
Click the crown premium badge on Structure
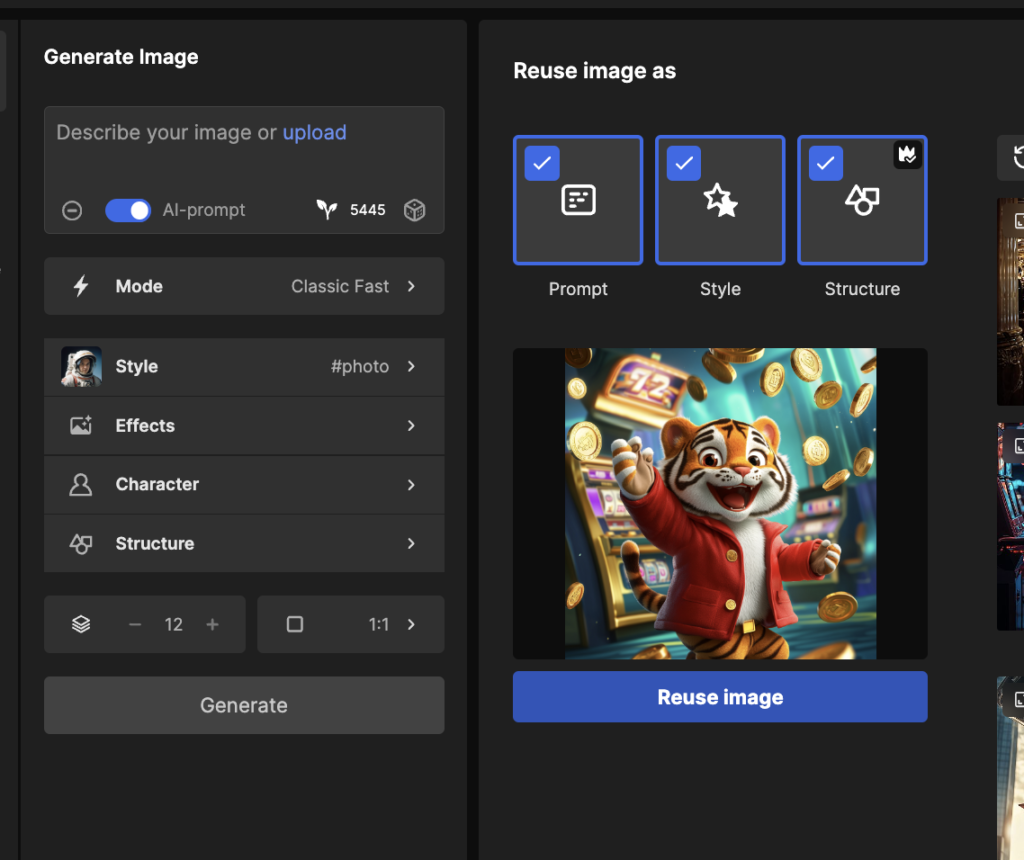pos(907,155)
